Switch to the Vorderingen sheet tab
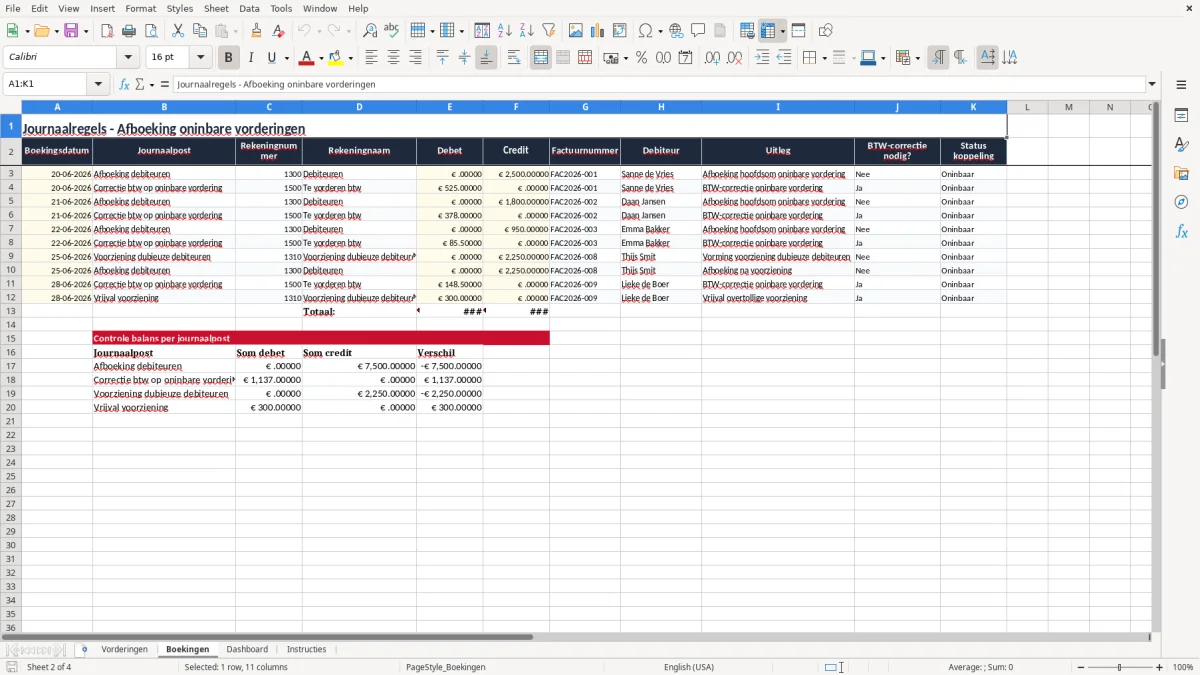Screen dimensions: 1200x675 coord(124,649)
